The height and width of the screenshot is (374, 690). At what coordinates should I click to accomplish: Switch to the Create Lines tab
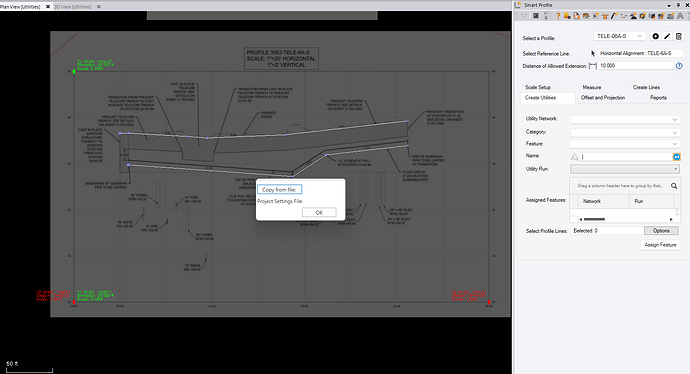(x=646, y=87)
